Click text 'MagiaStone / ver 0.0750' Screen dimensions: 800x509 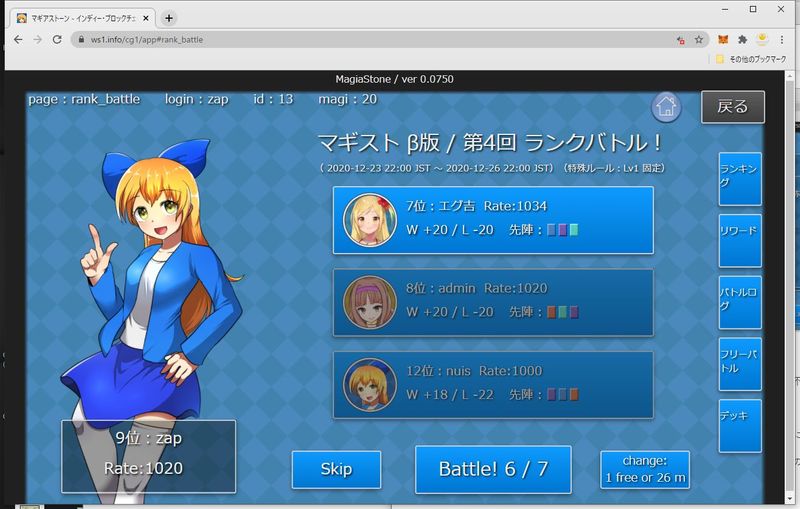tap(394, 79)
